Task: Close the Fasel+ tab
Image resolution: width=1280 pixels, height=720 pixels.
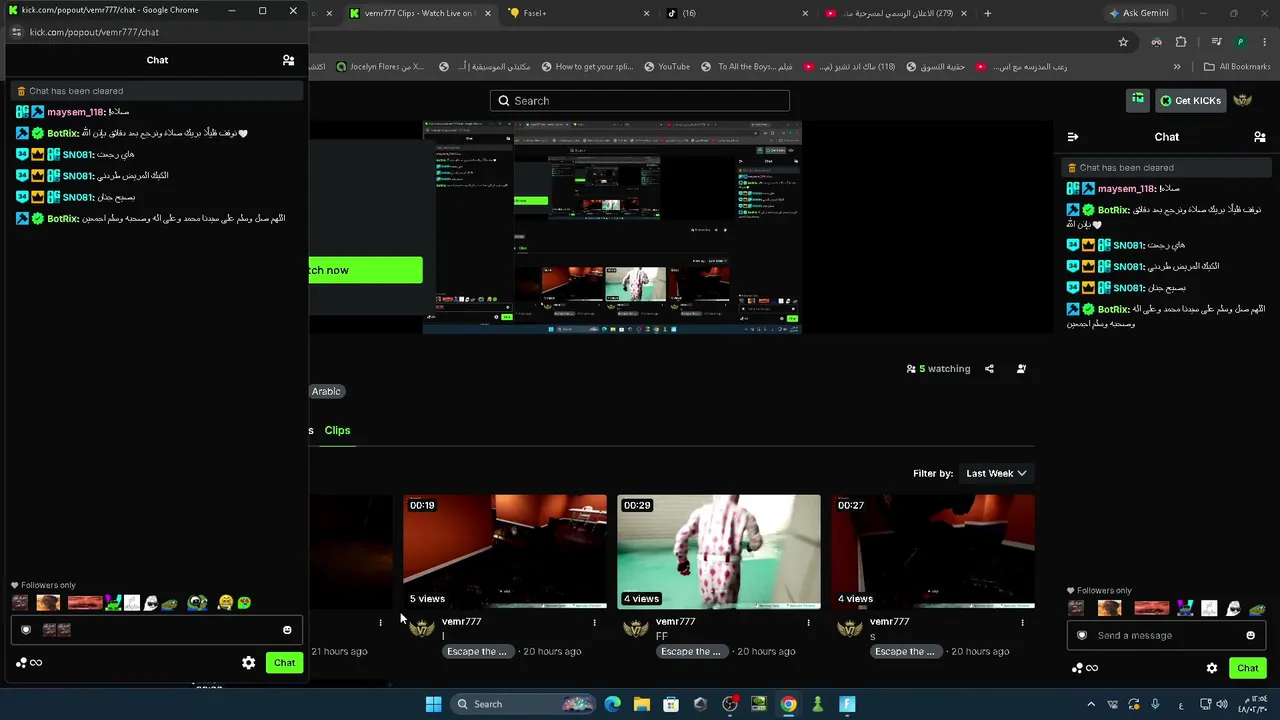Action: tap(646, 13)
